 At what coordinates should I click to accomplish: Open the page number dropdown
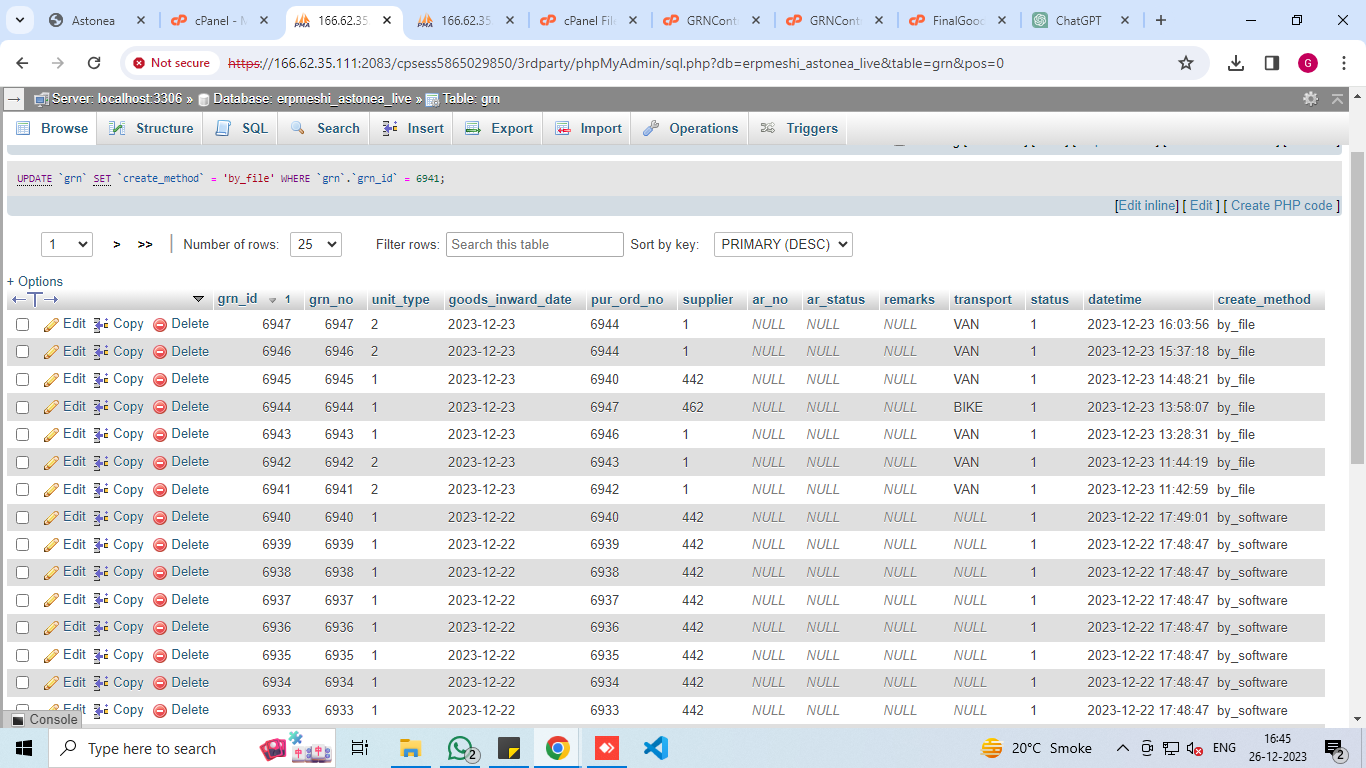pos(67,244)
